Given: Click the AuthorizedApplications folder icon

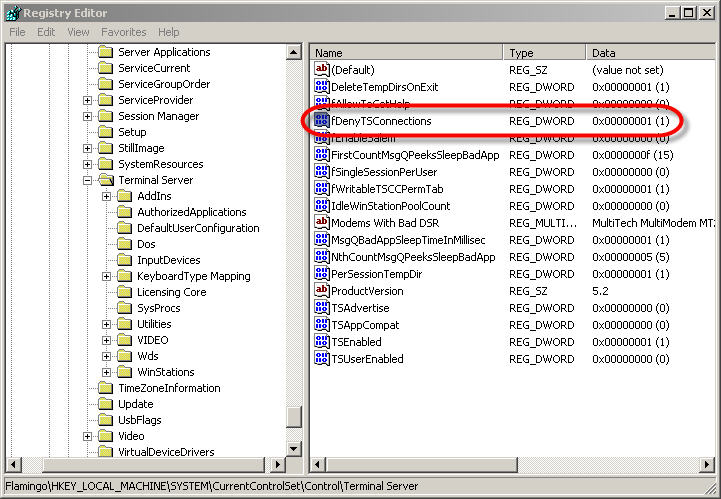Looking at the screenshot, I should tap(125, 212).
